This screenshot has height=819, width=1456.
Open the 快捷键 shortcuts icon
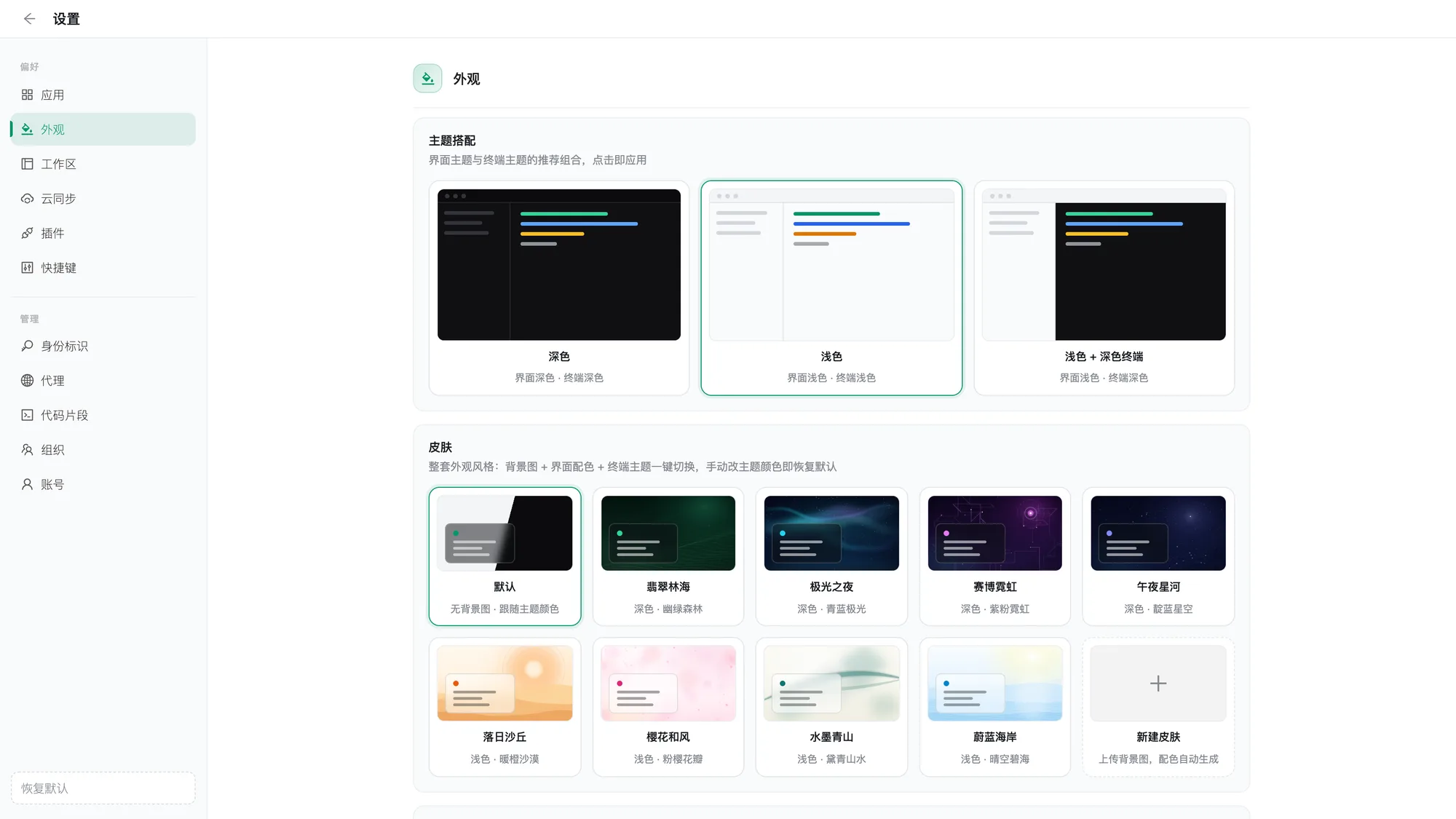(27, 268)
